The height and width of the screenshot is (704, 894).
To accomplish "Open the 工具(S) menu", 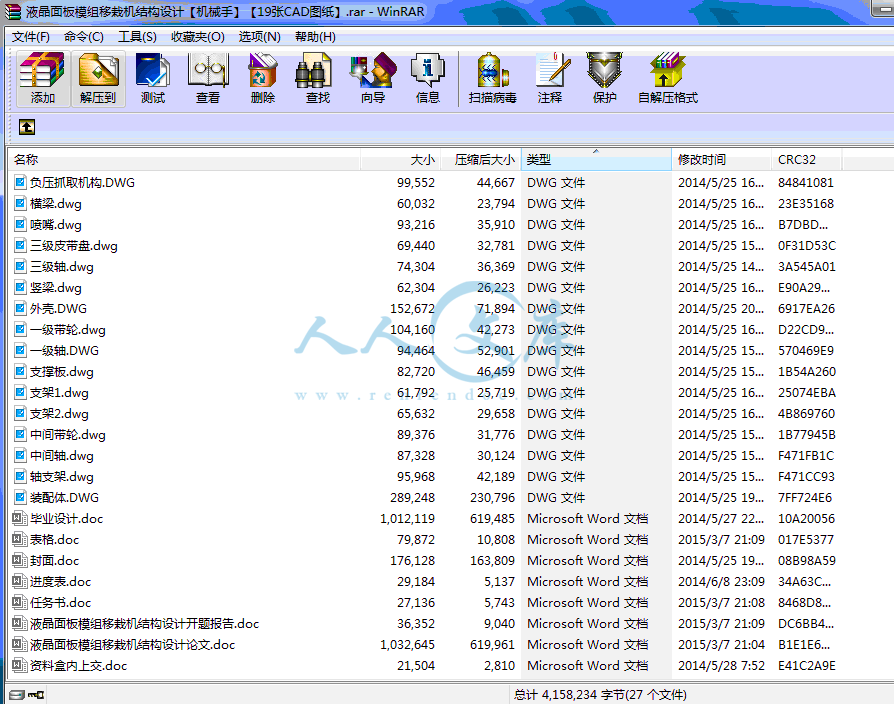I will 137,37.
